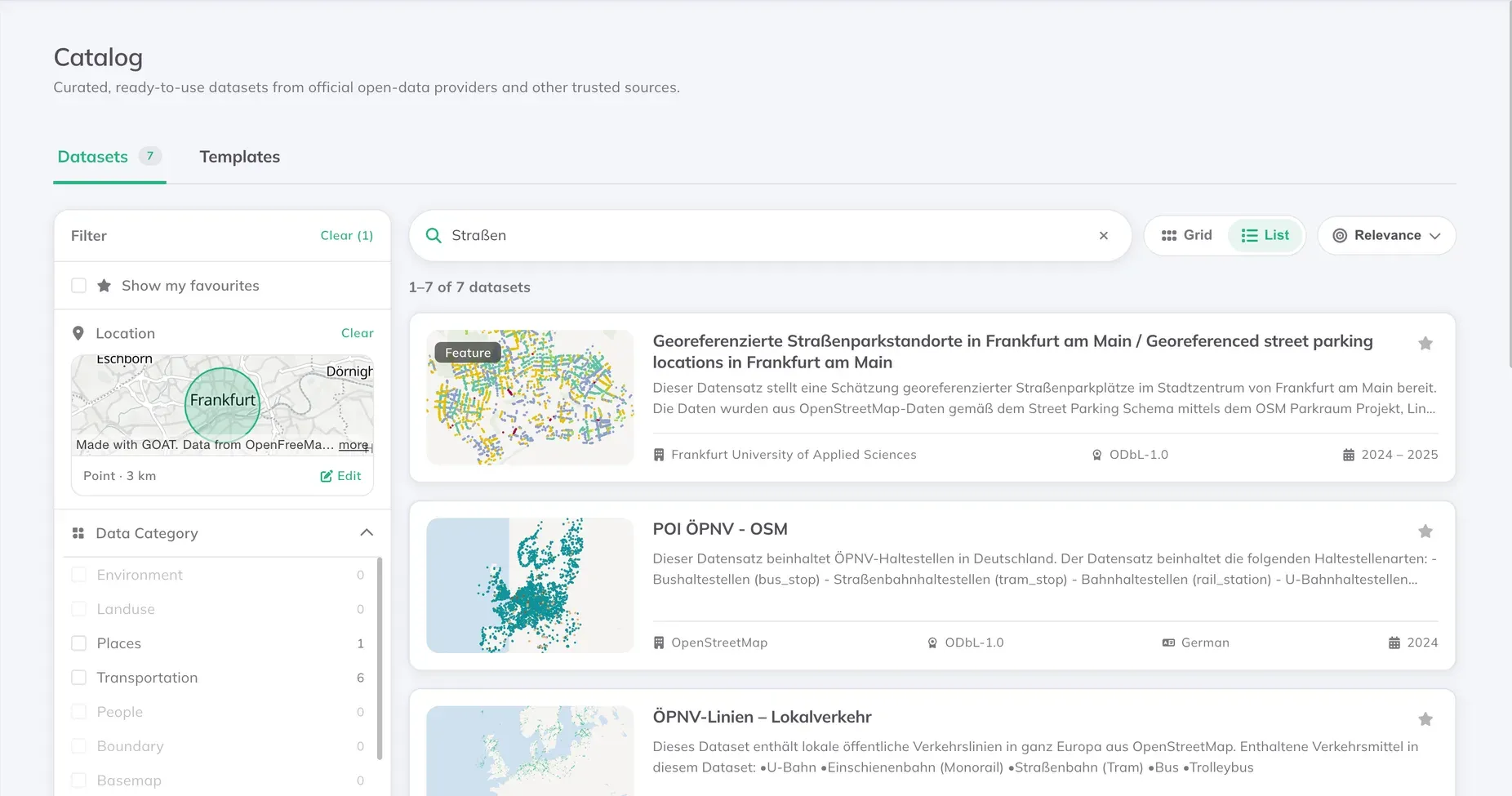The image size is (1512, 796).
Task: Check the People category checkbox
Action: click(79, 712)
